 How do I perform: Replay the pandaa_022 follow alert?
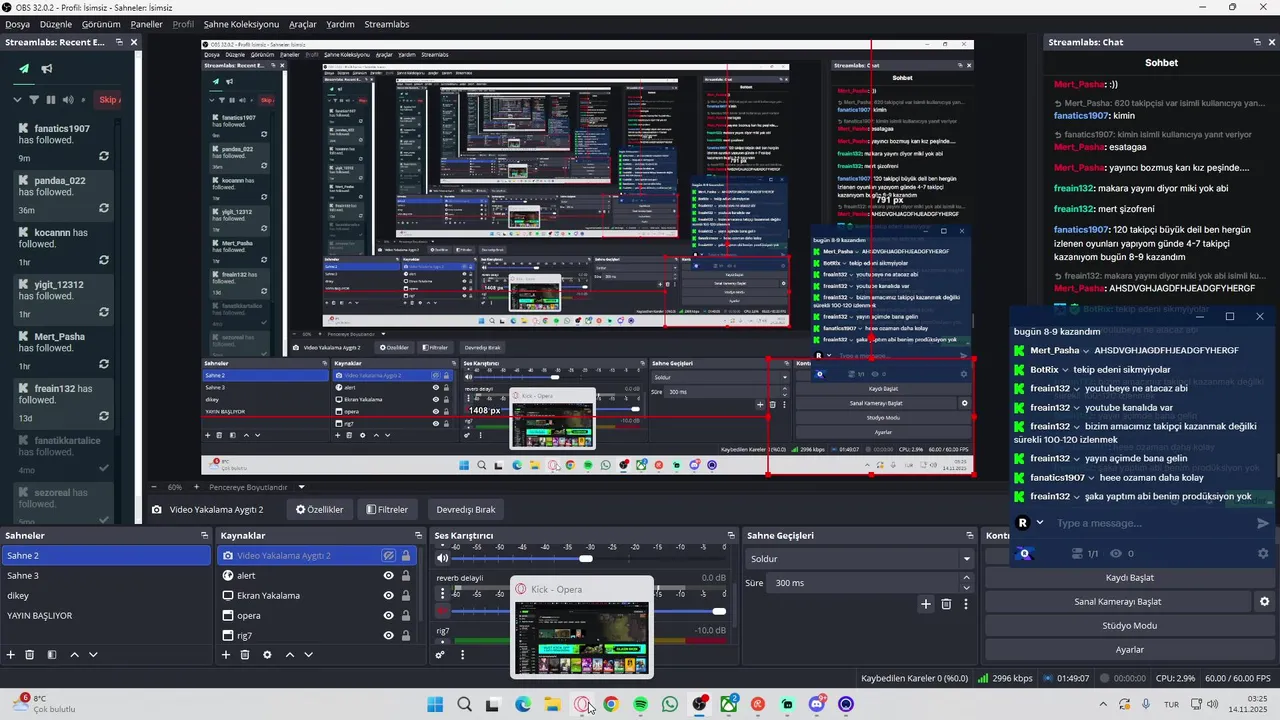coord(103,209)
